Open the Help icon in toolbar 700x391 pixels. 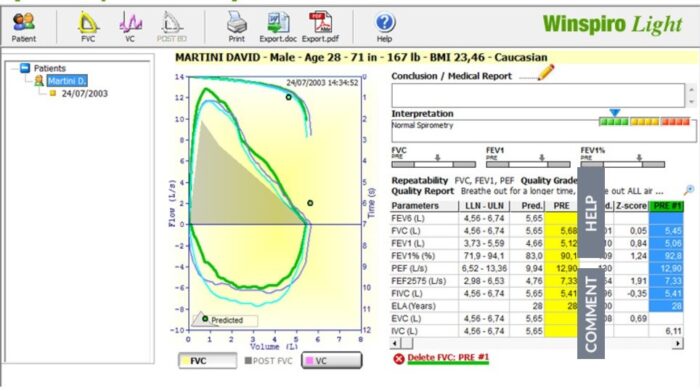click(x=384, y=27)
